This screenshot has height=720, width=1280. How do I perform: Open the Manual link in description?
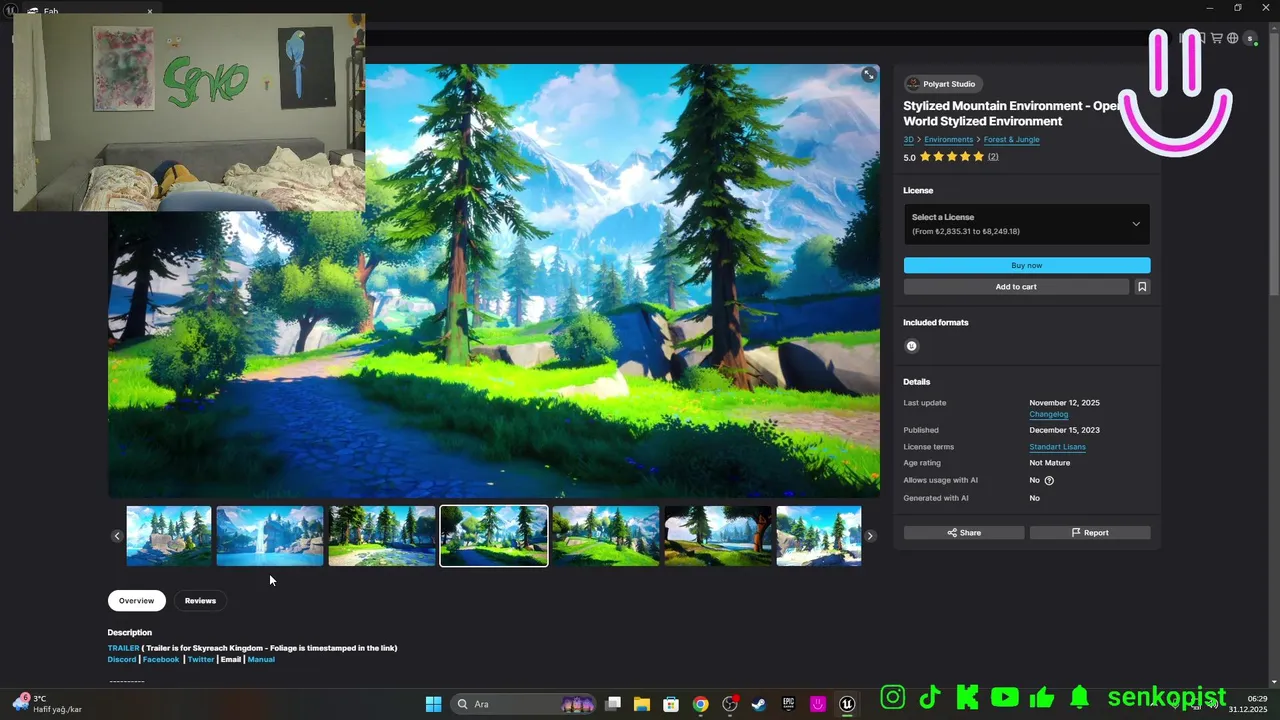pos(261,660)
